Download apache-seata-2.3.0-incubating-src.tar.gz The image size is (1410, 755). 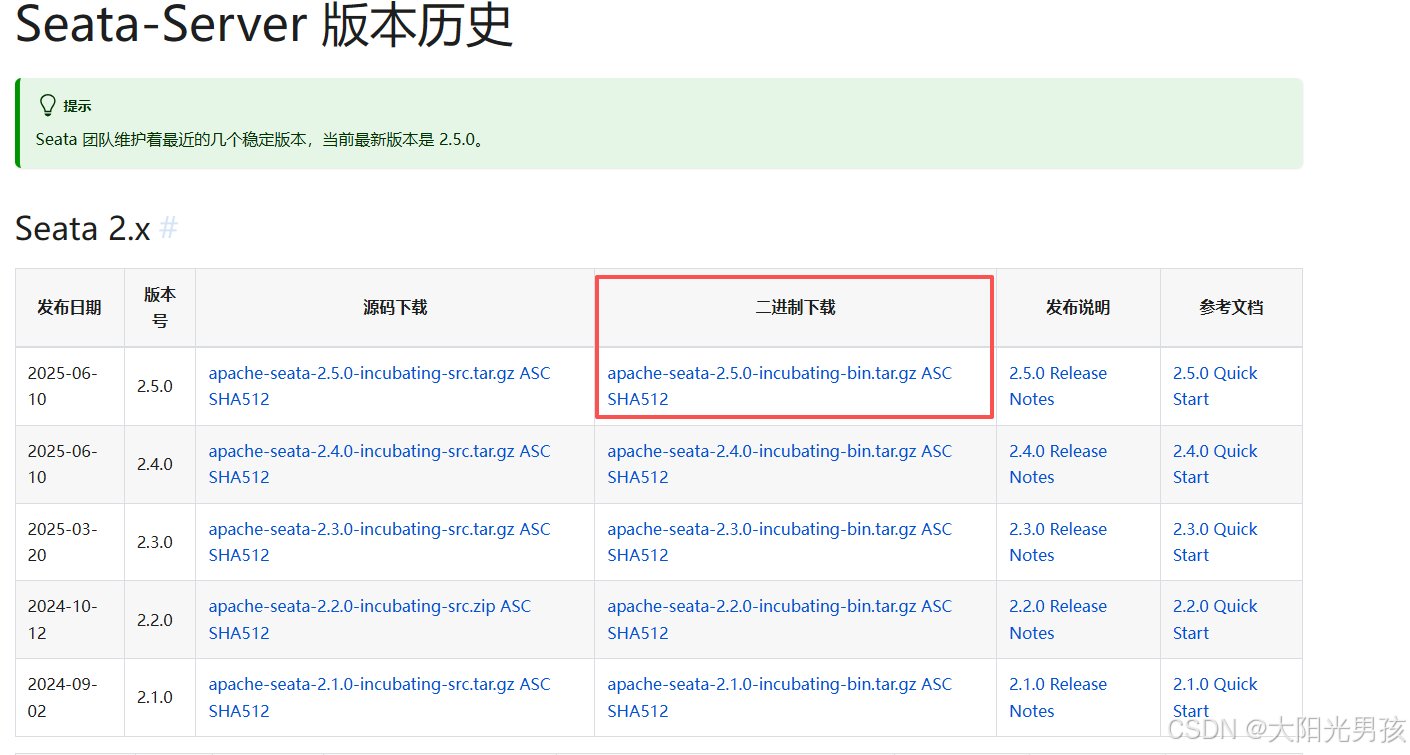point(361,529)
